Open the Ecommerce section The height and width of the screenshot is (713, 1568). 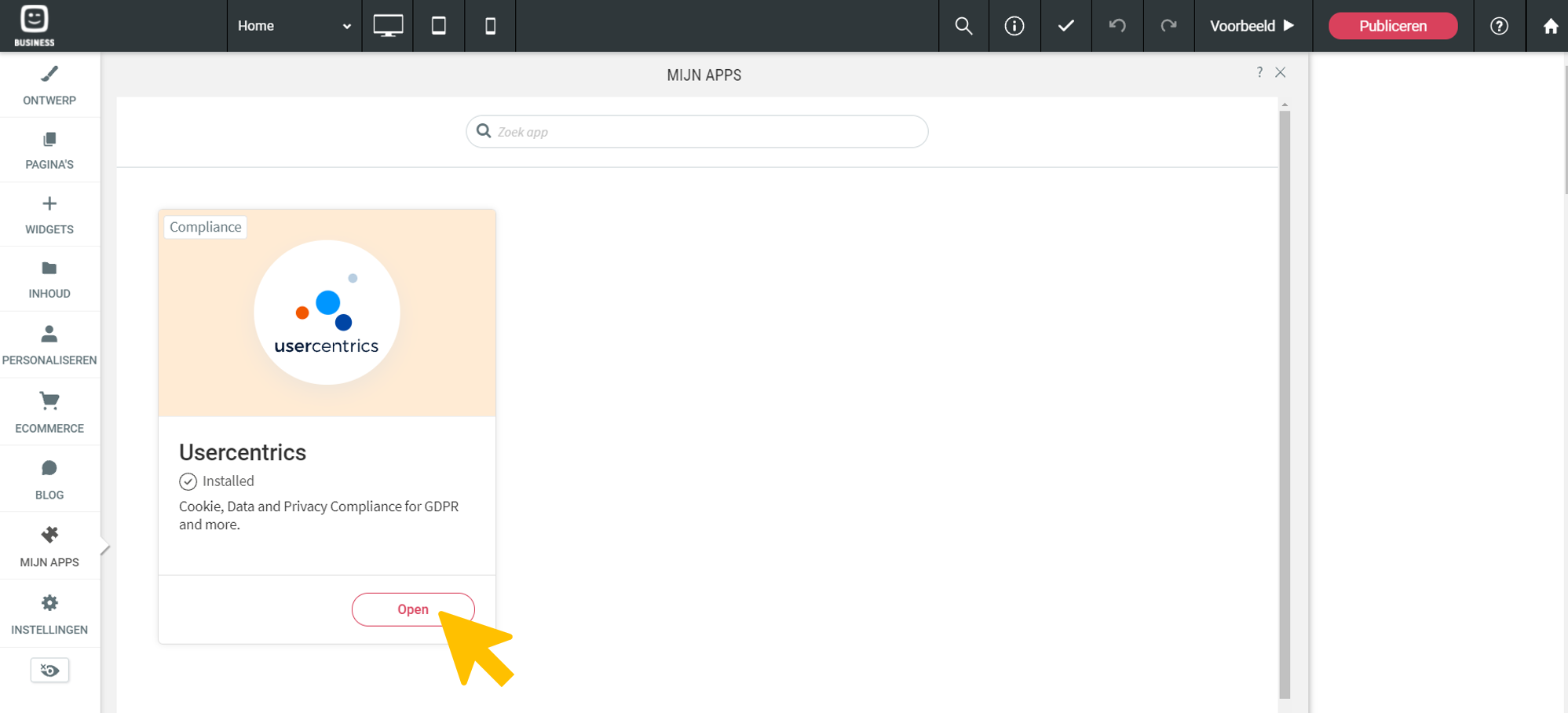[49, 411]
